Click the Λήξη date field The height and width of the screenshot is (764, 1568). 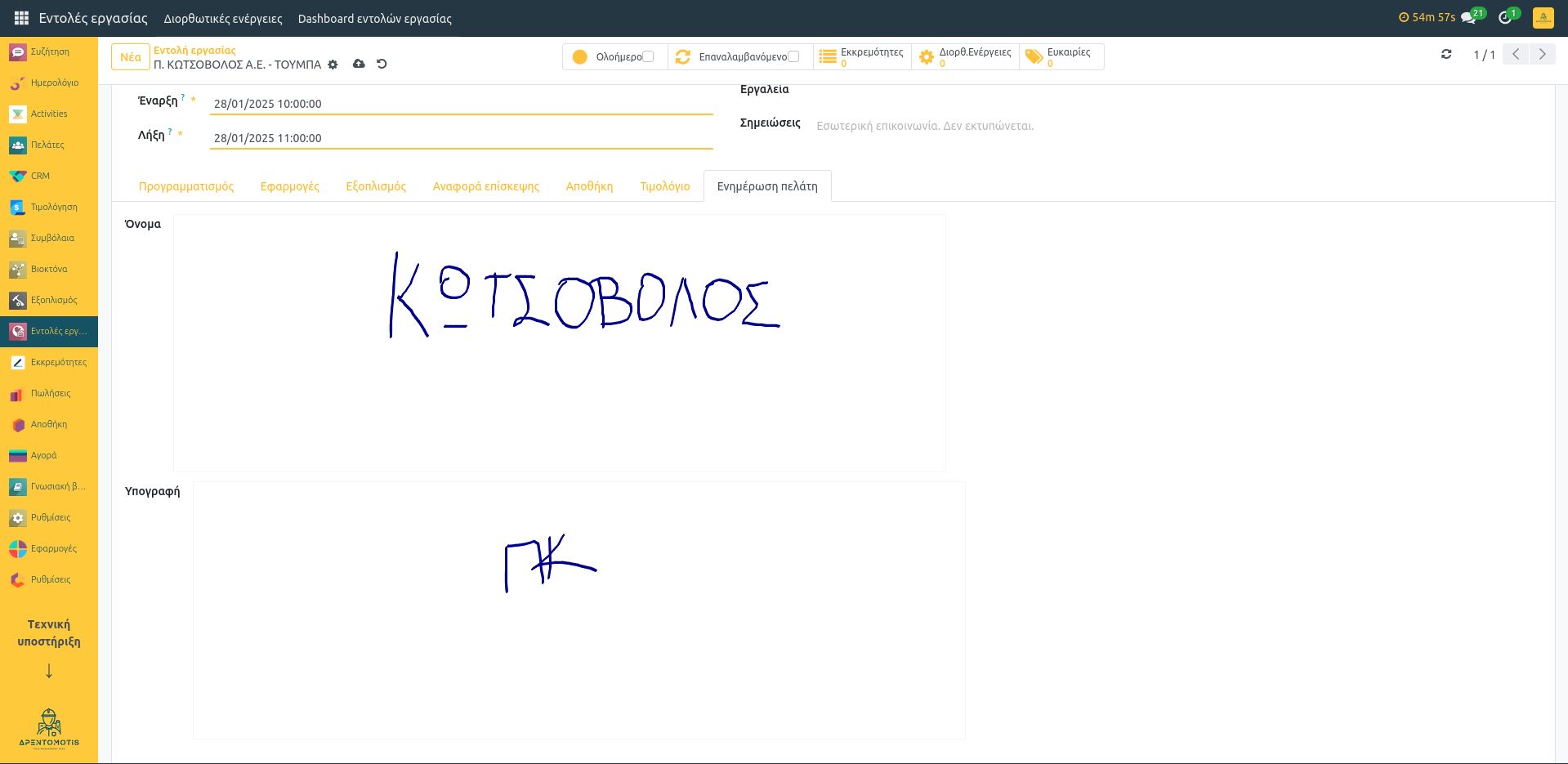(462, 138)
